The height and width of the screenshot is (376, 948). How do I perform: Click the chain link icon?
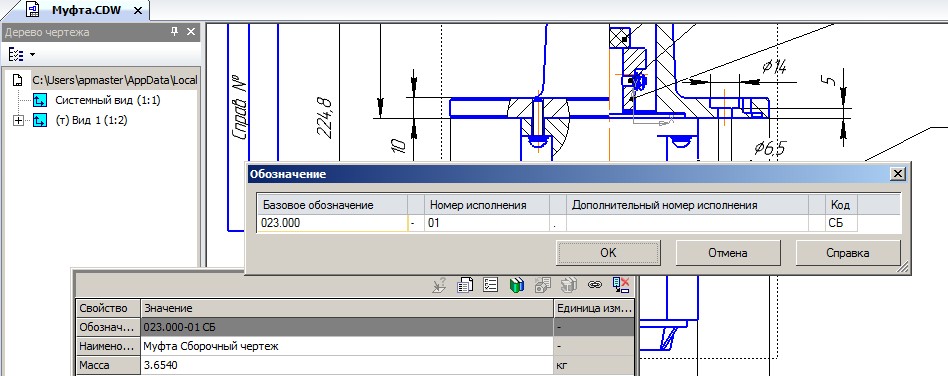595,285
